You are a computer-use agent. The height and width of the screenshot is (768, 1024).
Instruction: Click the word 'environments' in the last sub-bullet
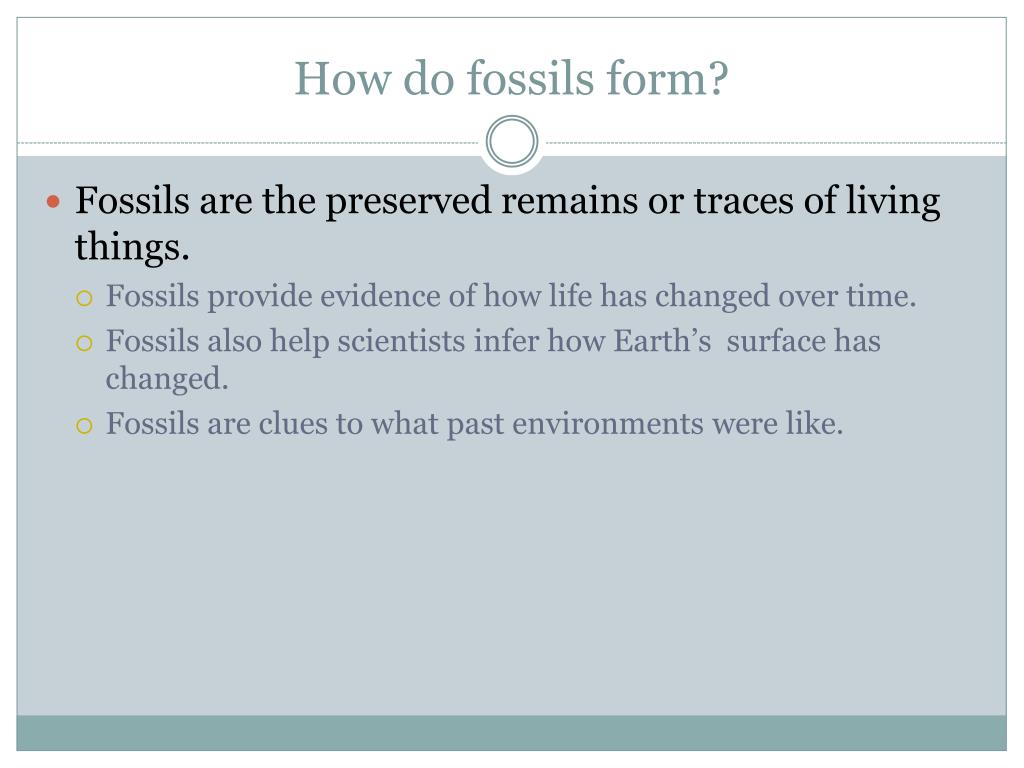coord(608,424)
